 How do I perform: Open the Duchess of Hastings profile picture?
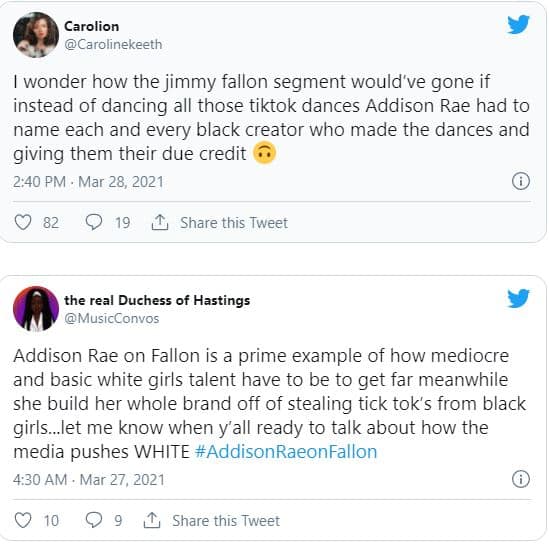coord(36,309)
